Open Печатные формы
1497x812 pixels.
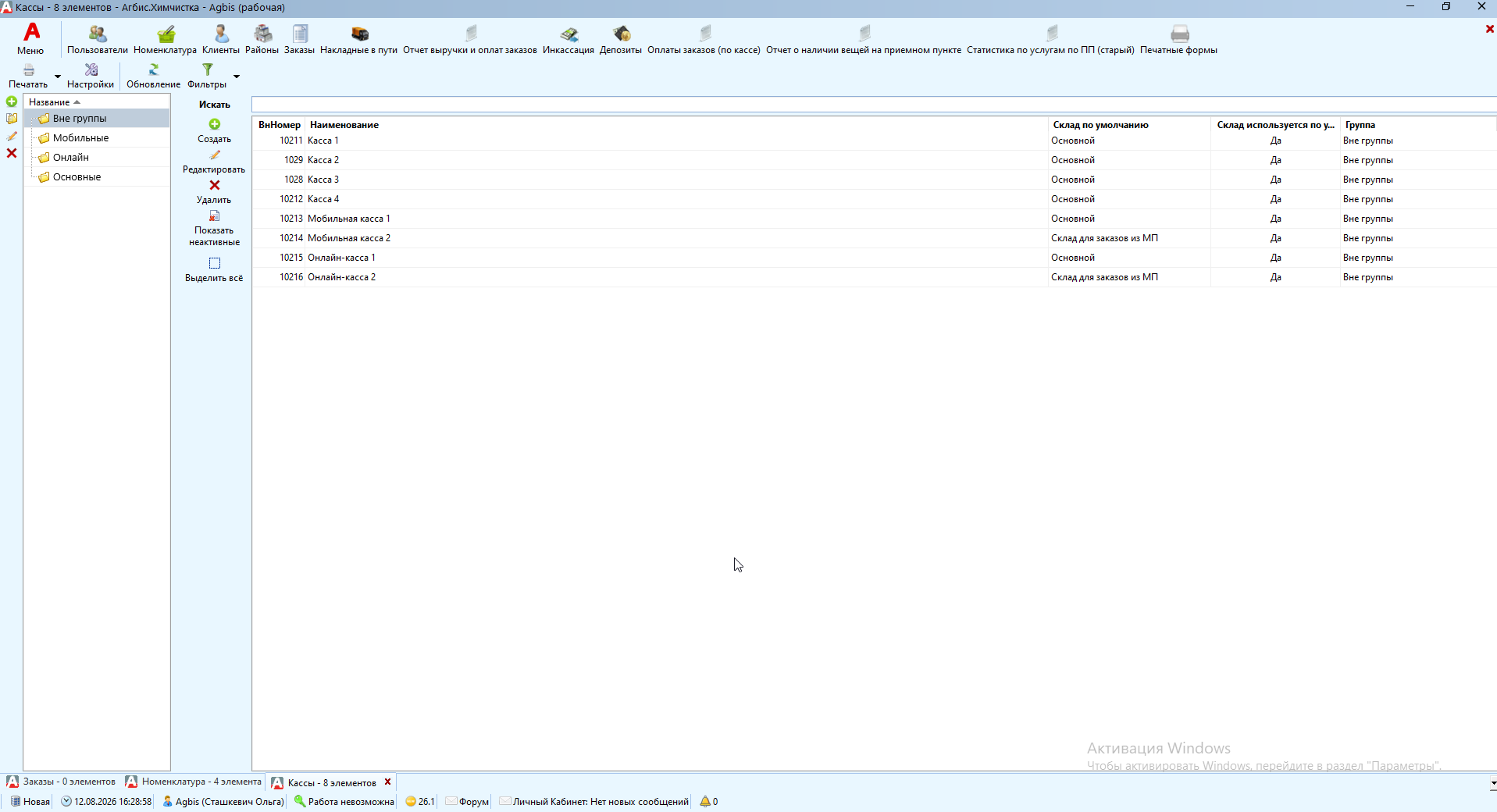1178,39
